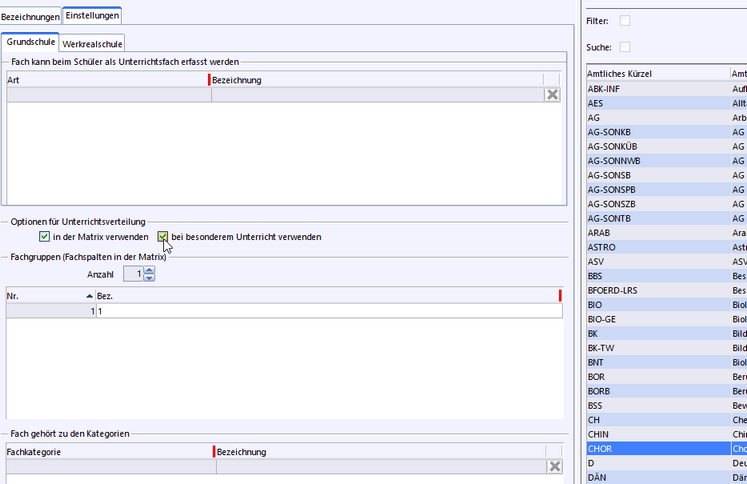Decrease Anzahl with the down arrow
This screenshot has height=484, width=747.
pos(149,277)
